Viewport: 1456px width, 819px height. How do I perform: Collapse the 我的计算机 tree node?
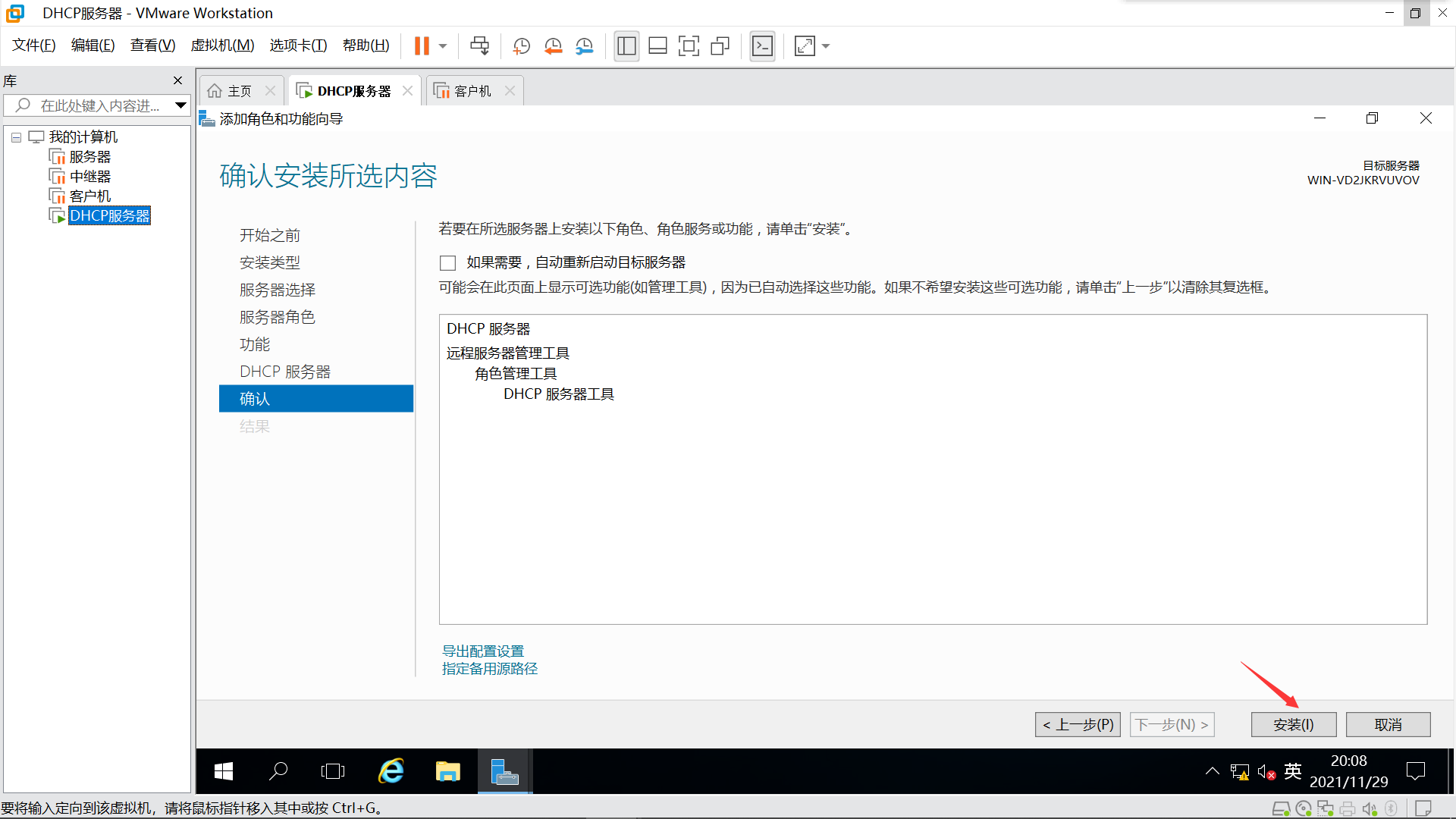16,137
